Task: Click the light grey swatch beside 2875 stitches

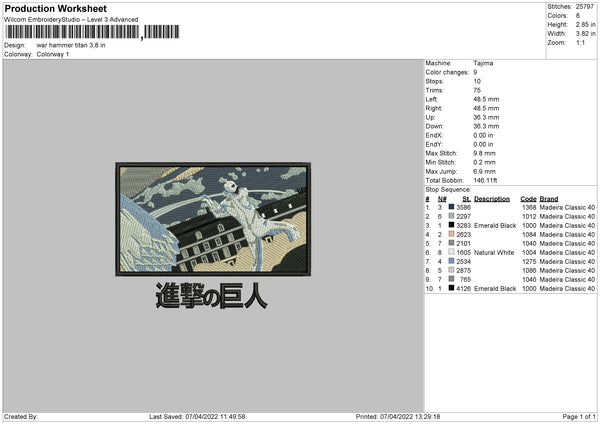Action: click(x=452, y=270)
